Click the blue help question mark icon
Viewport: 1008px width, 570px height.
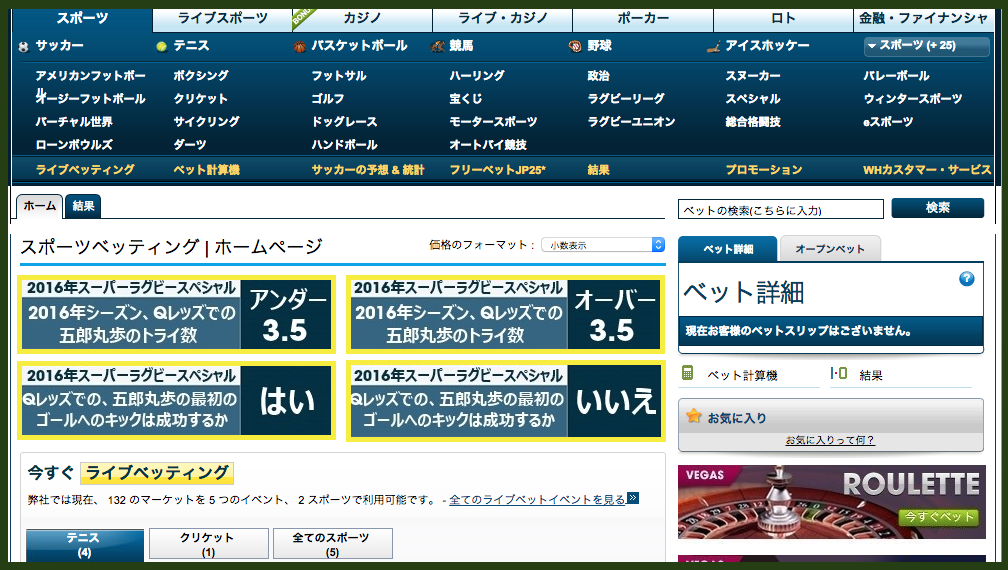966,279
